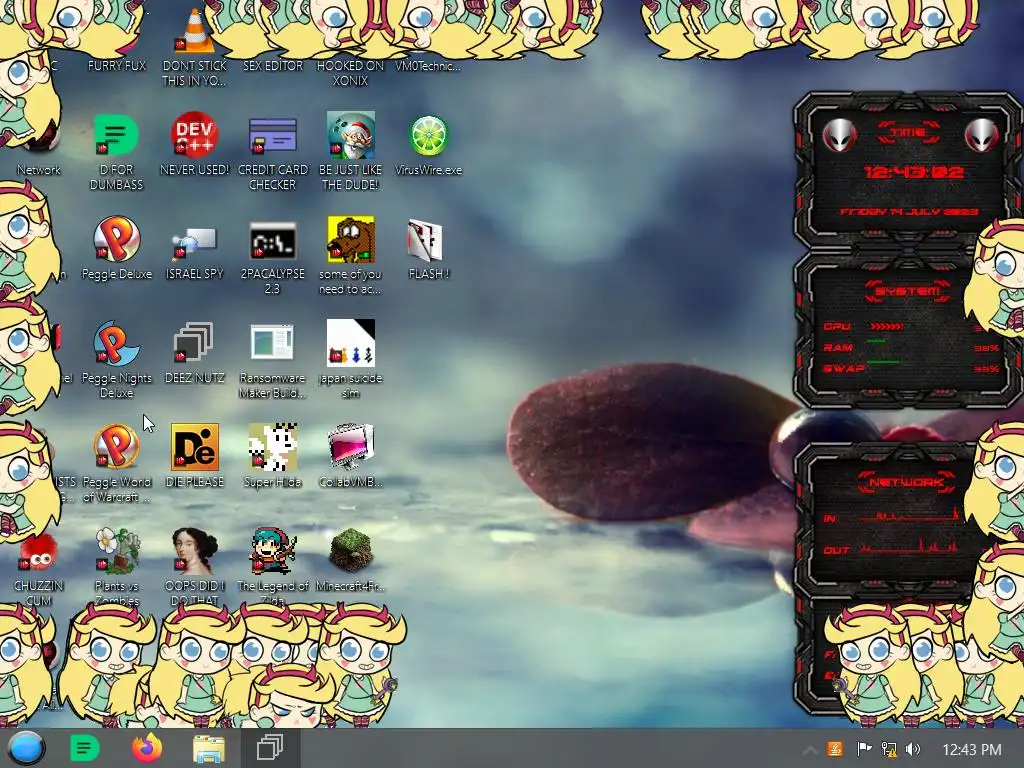The image size is (1024, 768).
Task: Open File Explorer from taskbar
Action: click(209, 748)
